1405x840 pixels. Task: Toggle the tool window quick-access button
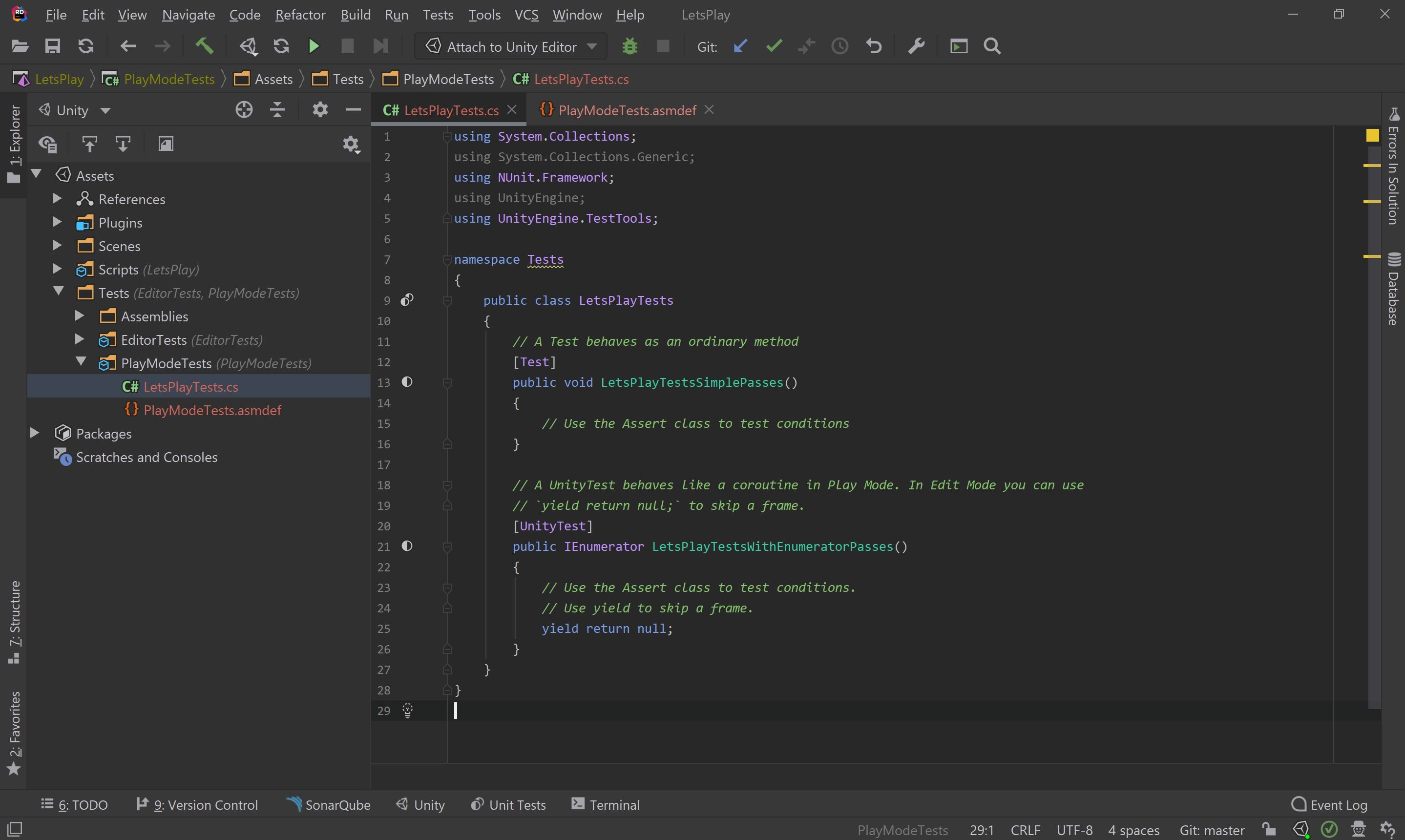tap(15, 830)
